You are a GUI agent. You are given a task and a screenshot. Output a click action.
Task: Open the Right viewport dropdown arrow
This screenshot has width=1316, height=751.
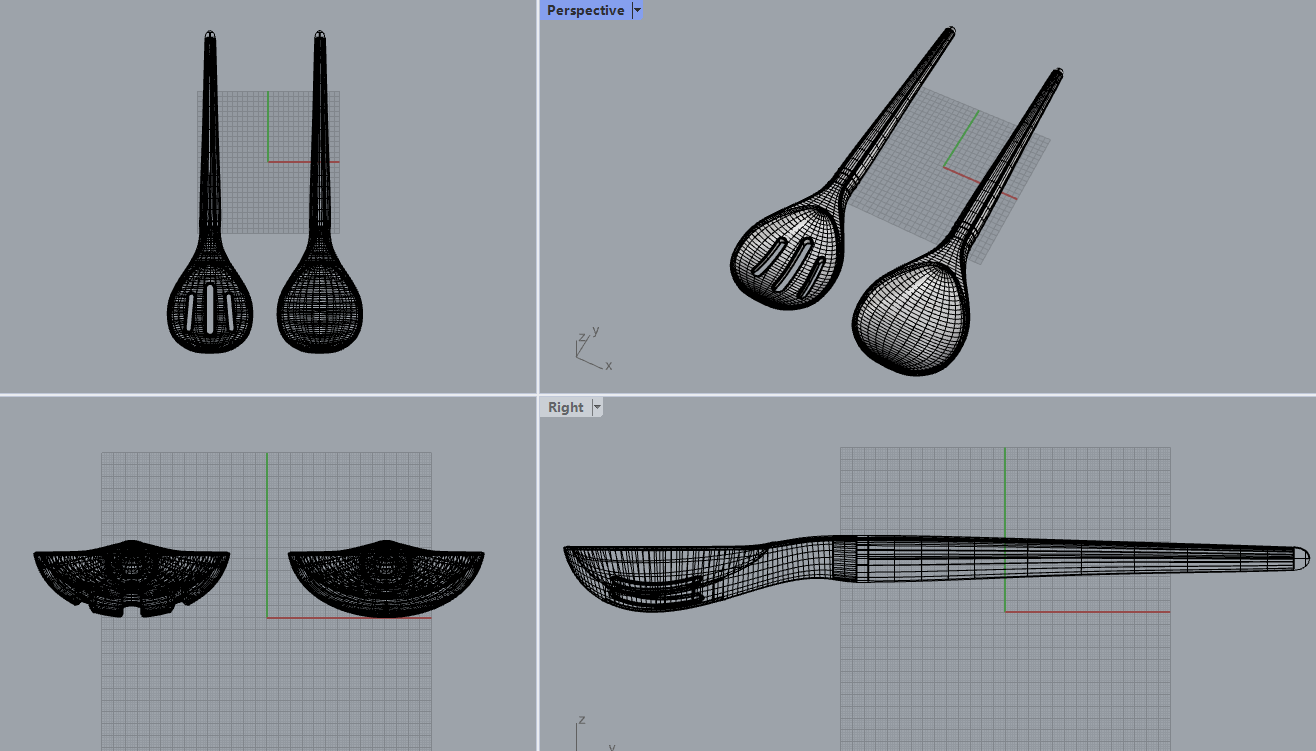(597, 407)
